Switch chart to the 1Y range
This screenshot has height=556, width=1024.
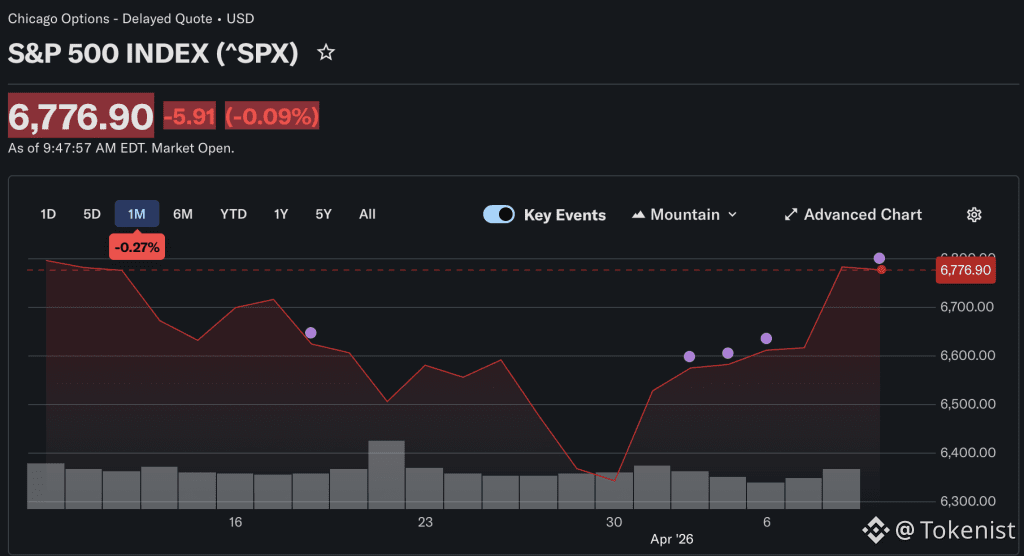[281, 214]
